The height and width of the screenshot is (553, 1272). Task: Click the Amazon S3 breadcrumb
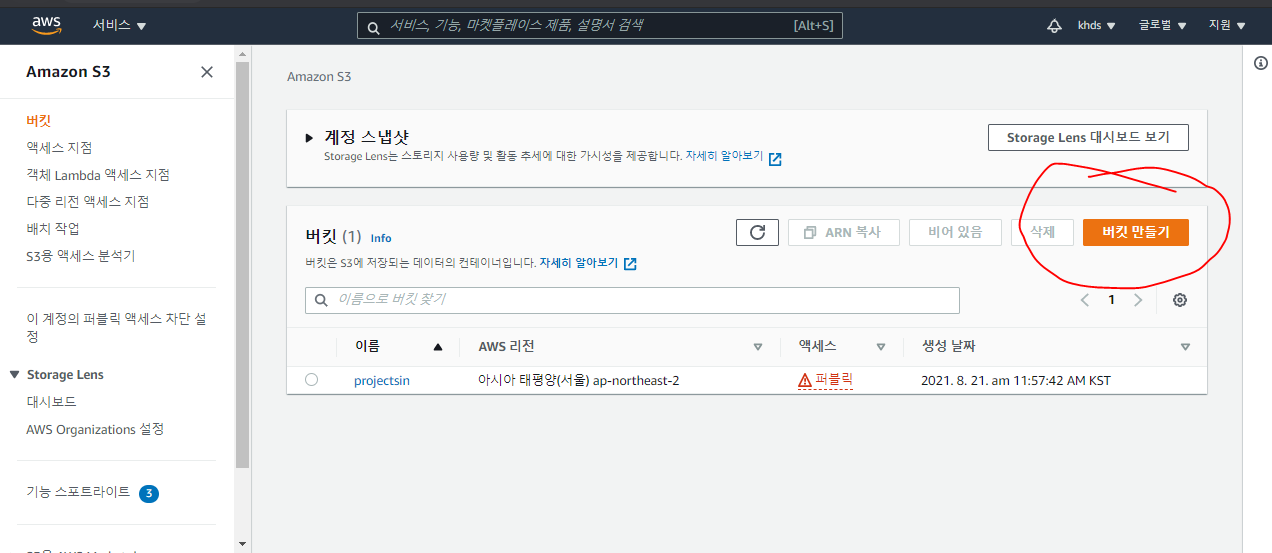[x=319, y=76]
